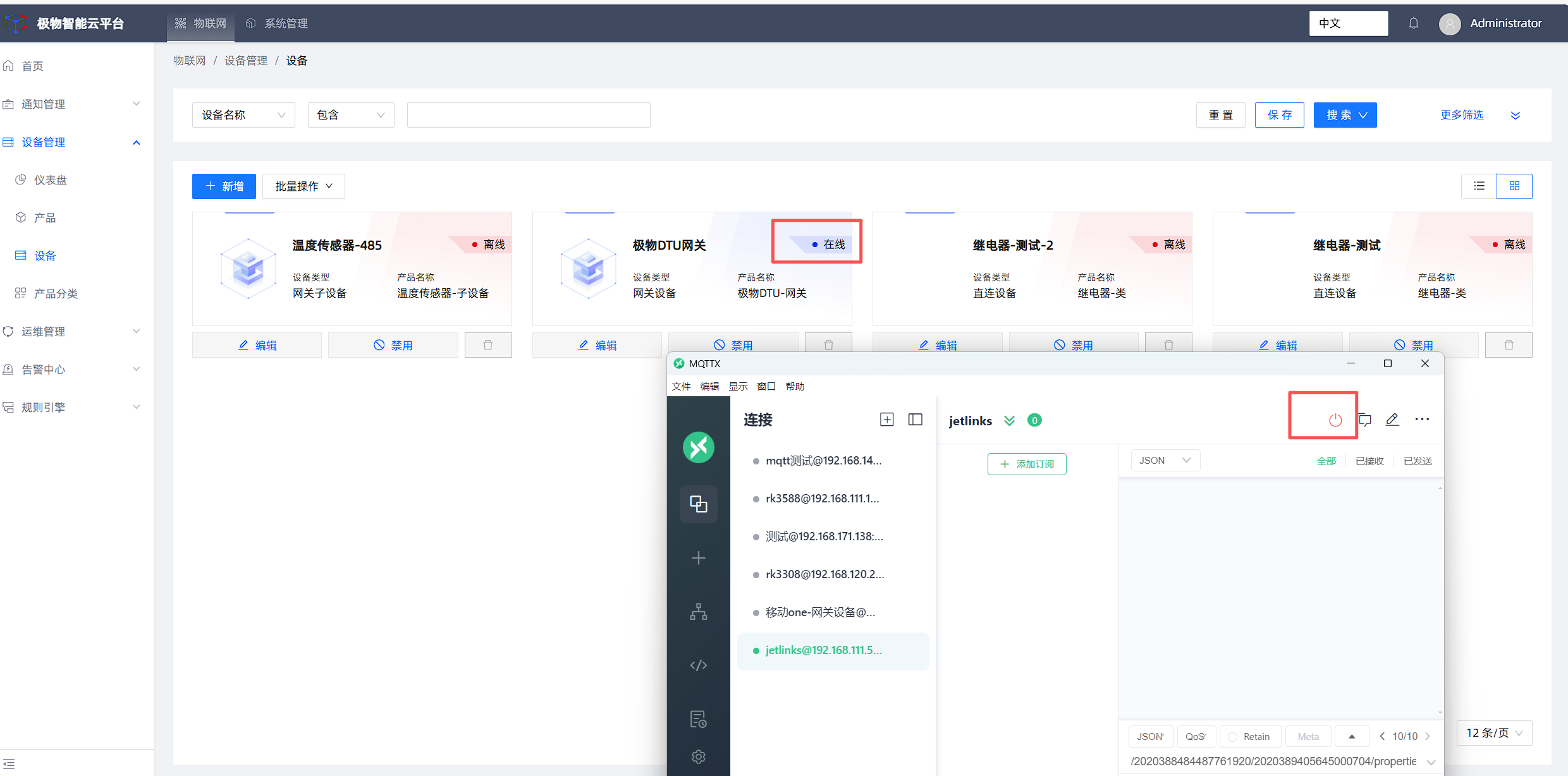Image resolution: width=1568 pixels, height=776 pixels.
Task: Toggle the Retain radio option
Action: point(1232,737)
